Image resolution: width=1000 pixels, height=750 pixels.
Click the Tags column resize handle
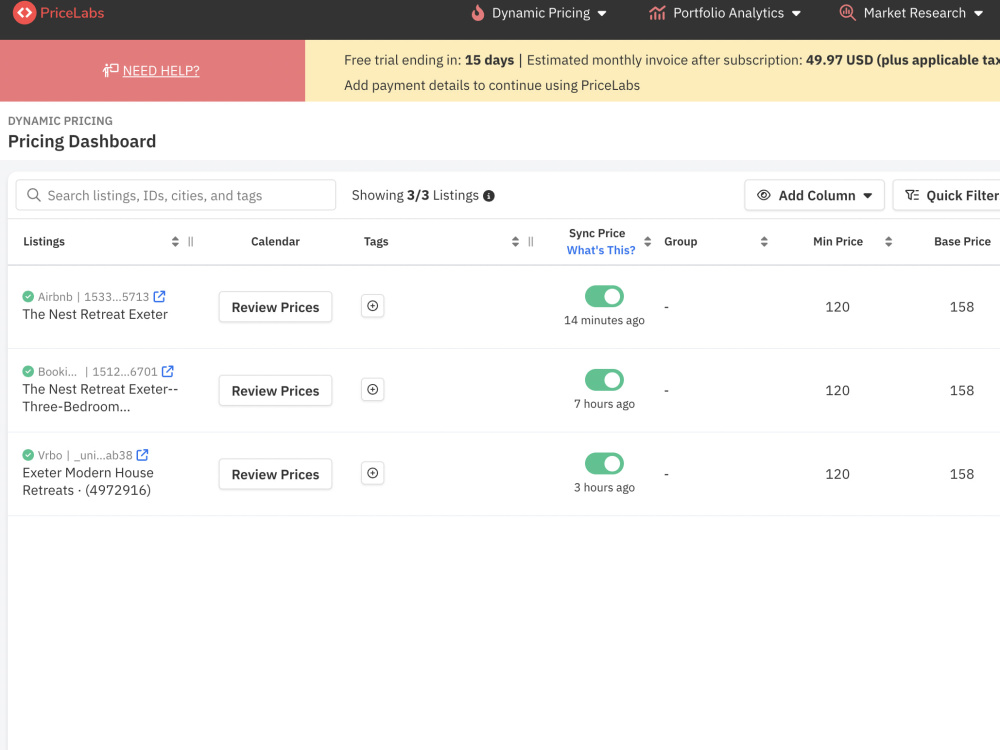tap(531, 242)
